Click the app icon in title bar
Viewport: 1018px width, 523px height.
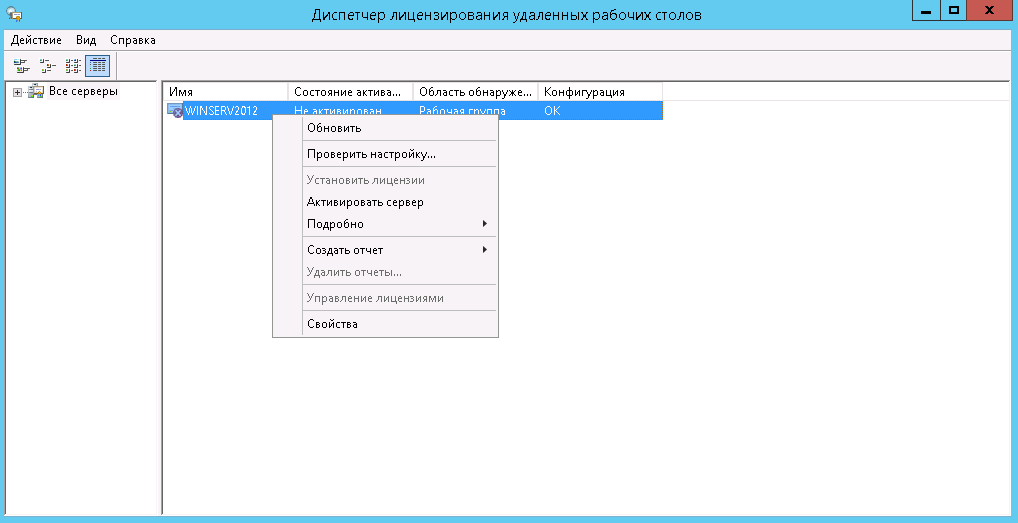(x=11, y=14)
